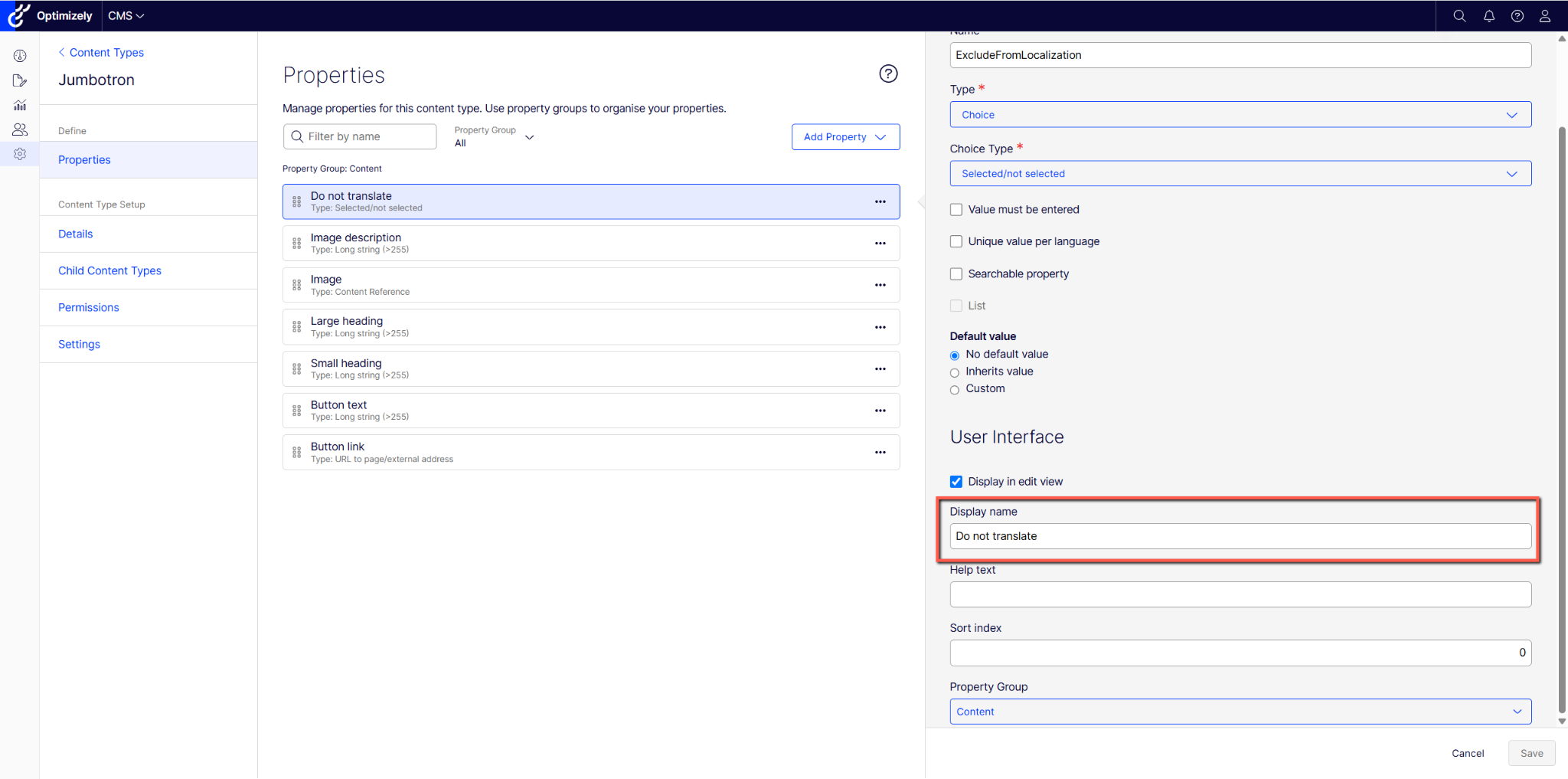Go to Details in the side menu
This screenshot has width=1568, height=779.
pos(149,234)
